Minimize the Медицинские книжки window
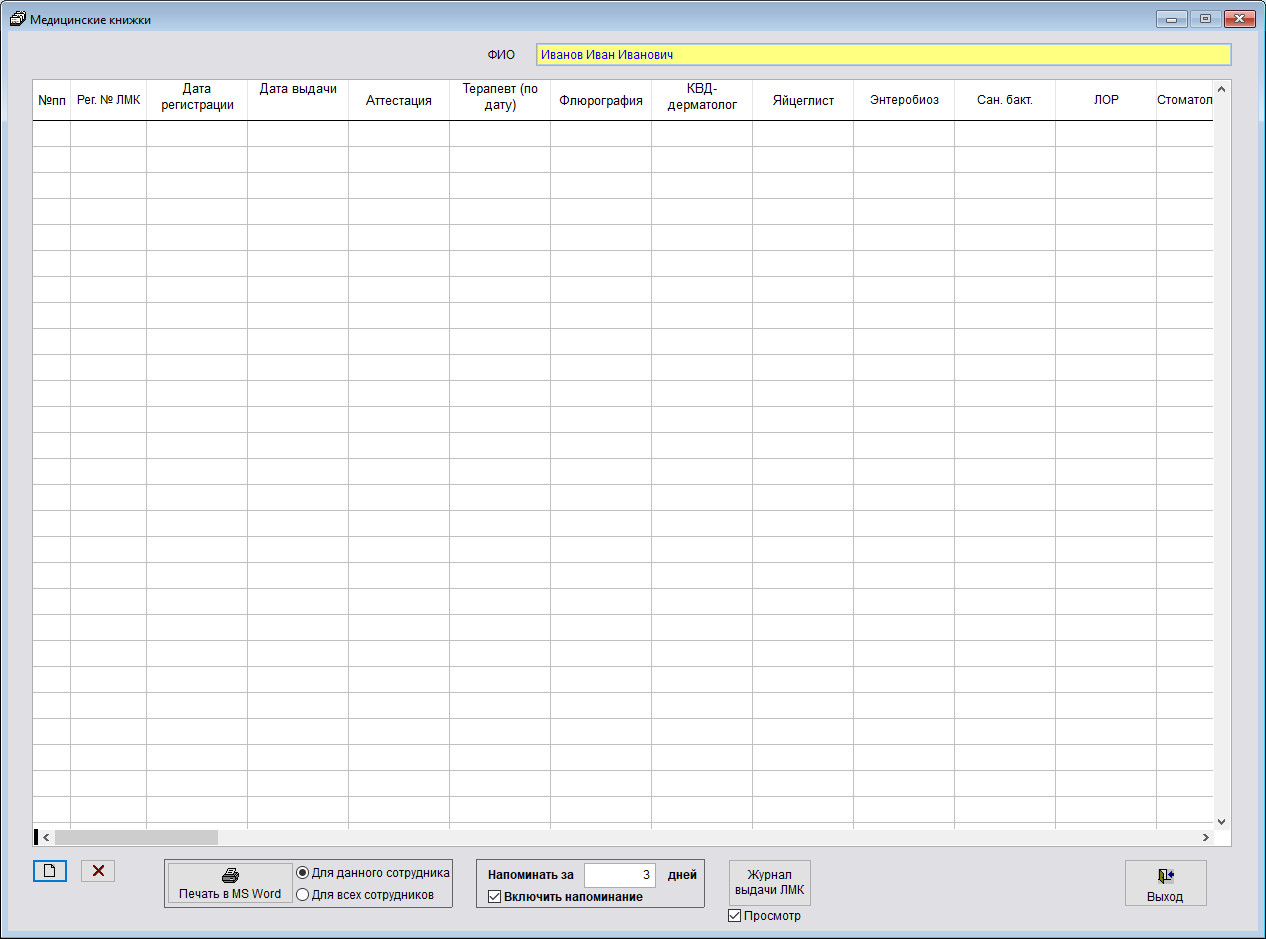The width and height of the screenshot is (1266, 939). [x=1170, y=18]
